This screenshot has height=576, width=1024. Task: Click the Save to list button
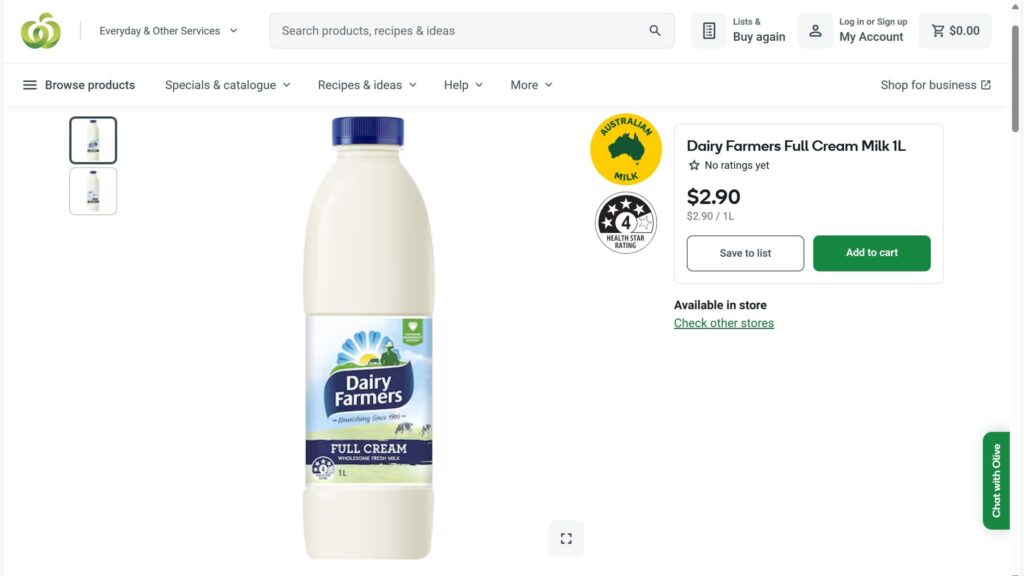click(745, 253)
